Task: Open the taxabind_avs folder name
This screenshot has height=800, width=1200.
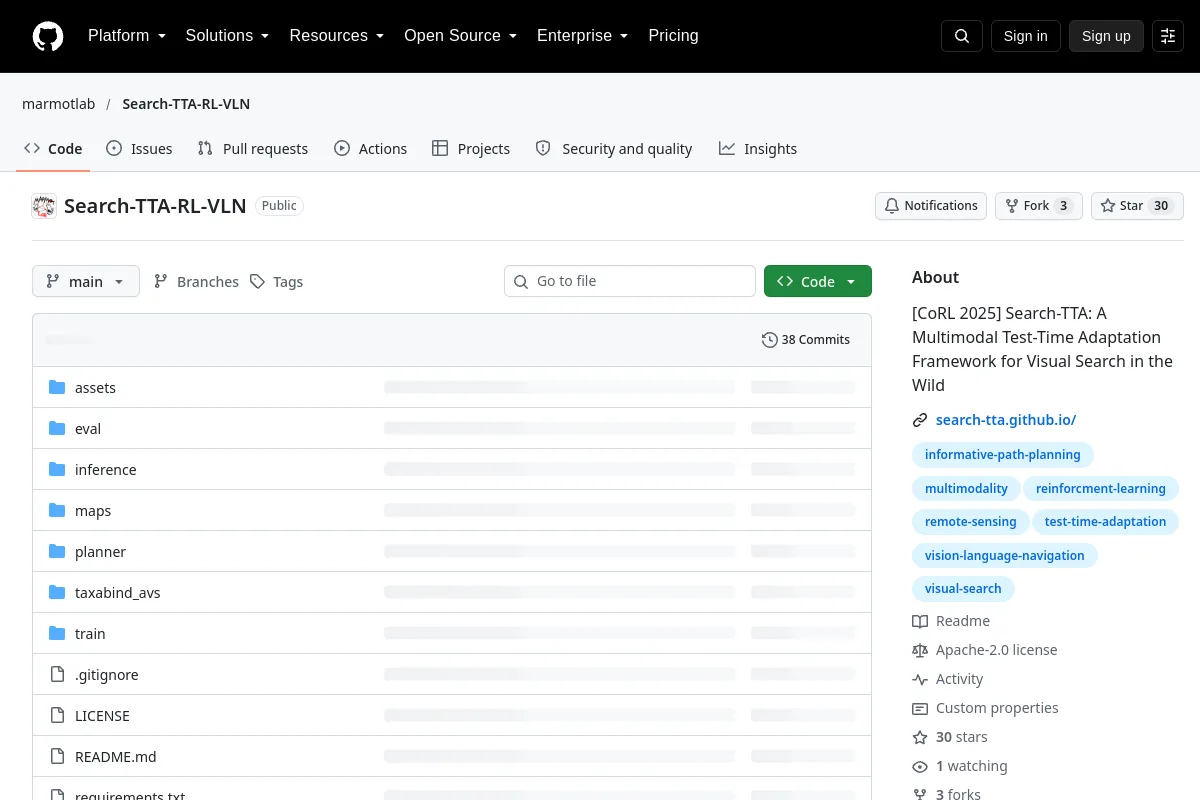Action: pos(118,593)
